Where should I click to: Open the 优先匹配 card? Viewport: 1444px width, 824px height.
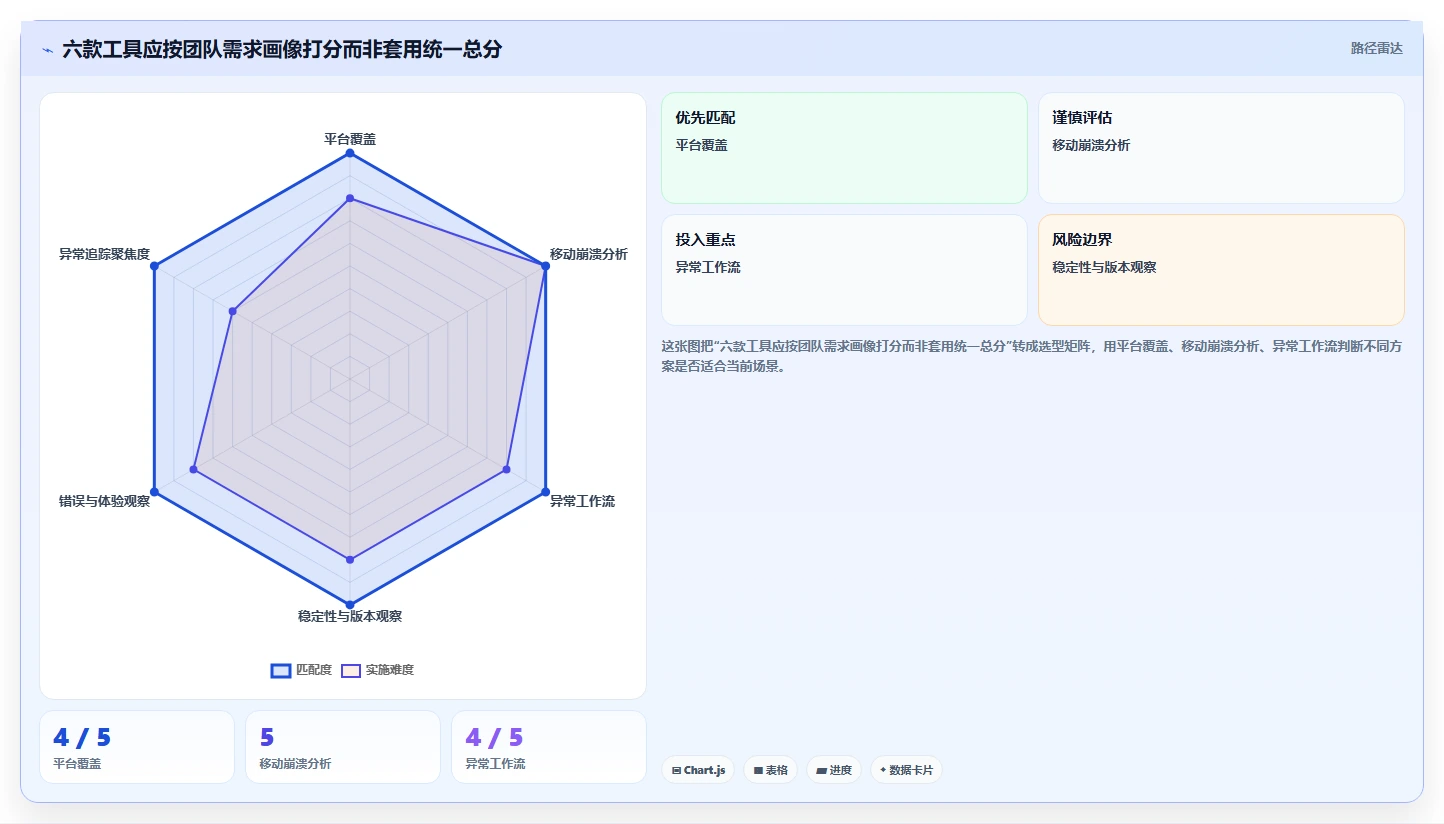pos(844,148)
